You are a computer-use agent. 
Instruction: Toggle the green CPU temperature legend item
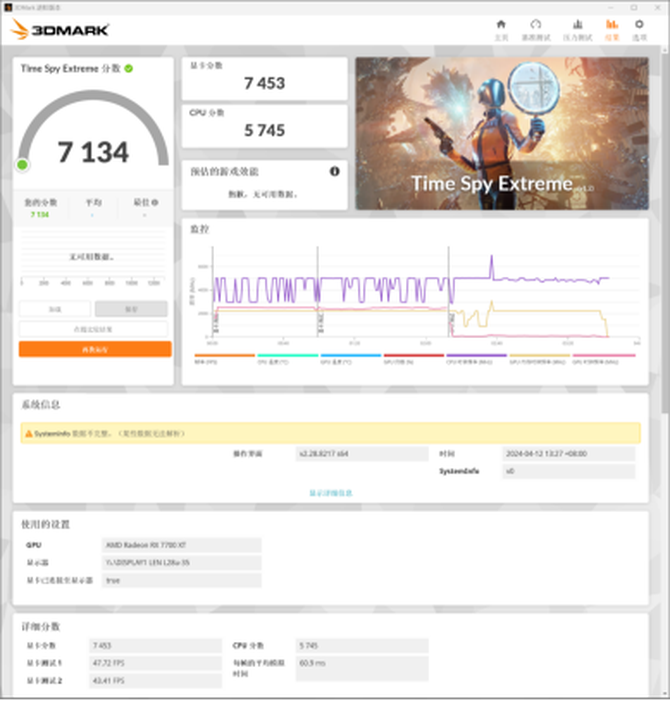pos(287,359)
